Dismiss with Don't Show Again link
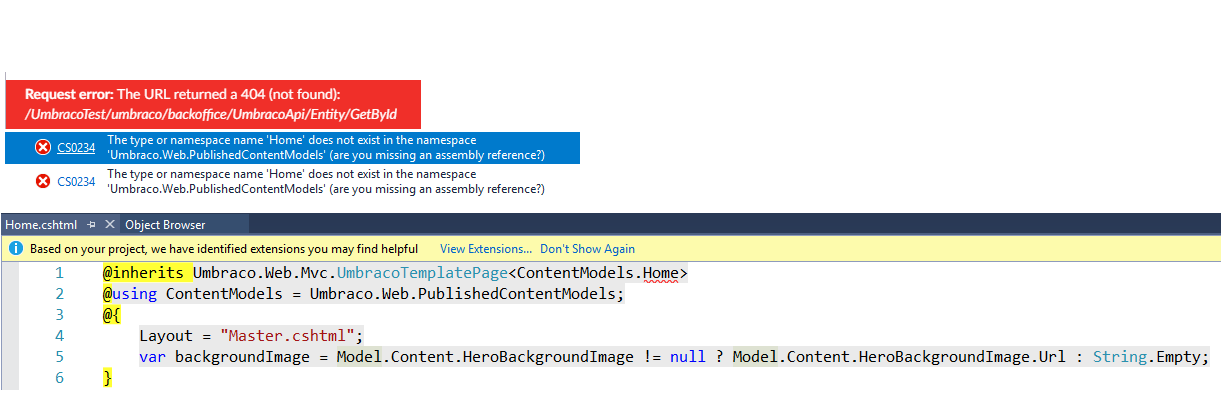Viewport: 1221px width, 394px height. pos(587,249)
